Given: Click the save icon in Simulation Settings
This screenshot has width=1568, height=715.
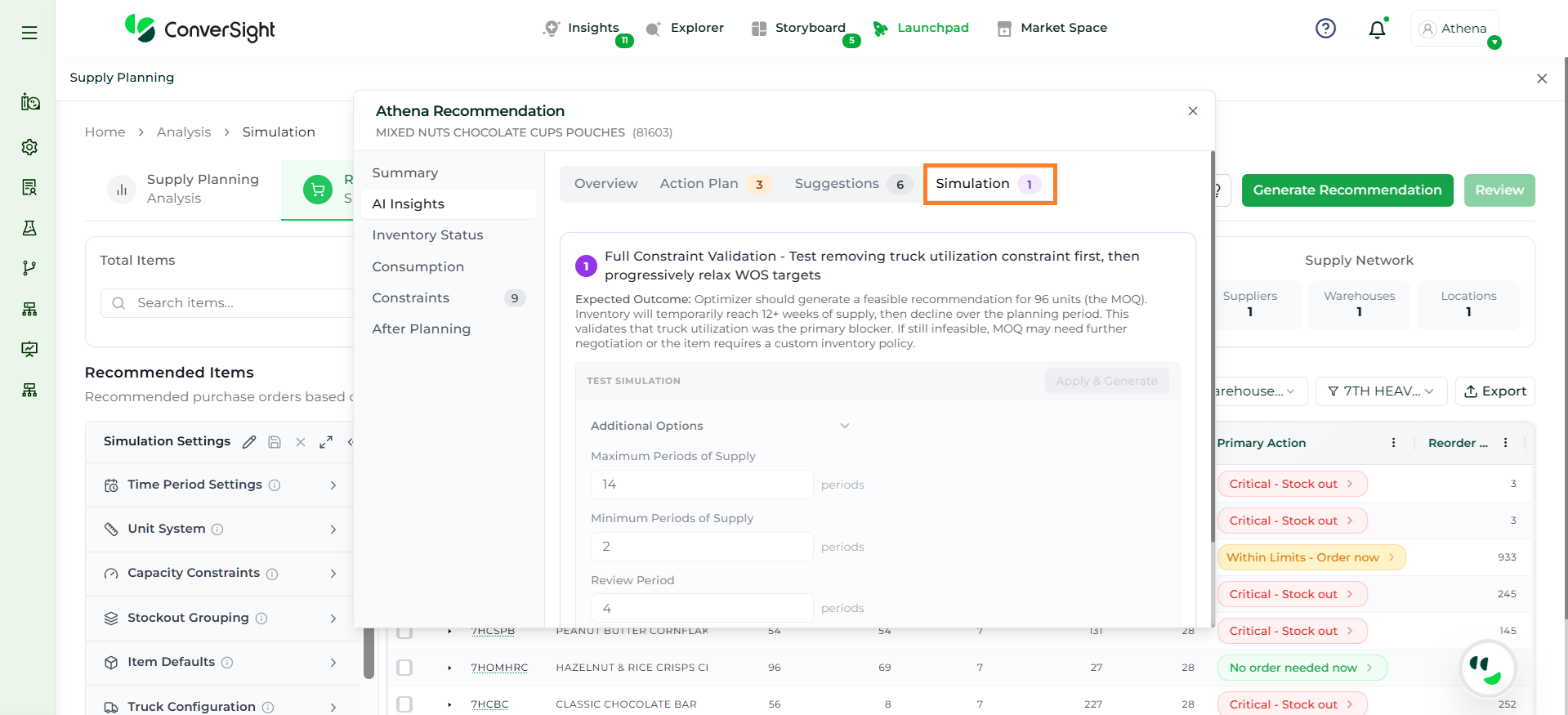Looking at the screenshot, I should tap(275, 442).
